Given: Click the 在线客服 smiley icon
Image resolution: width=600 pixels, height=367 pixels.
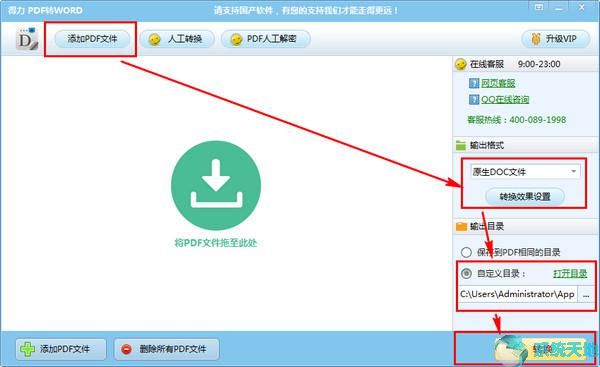Looking at the screenshot, I should pyautogui.click(x=461, y=64).
